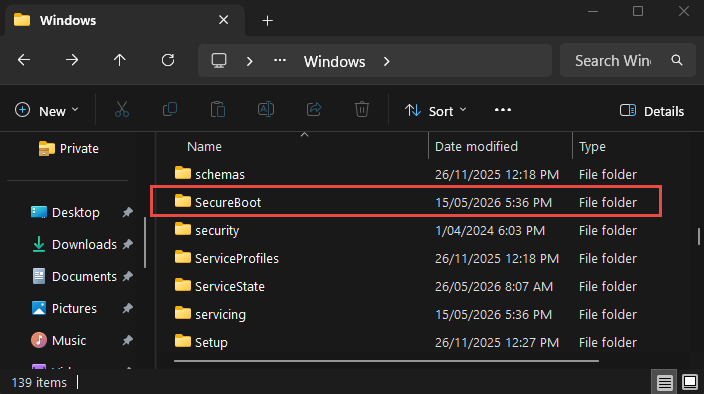
Task: Click the Paste clipboard icon
Action: coord(218,109)
